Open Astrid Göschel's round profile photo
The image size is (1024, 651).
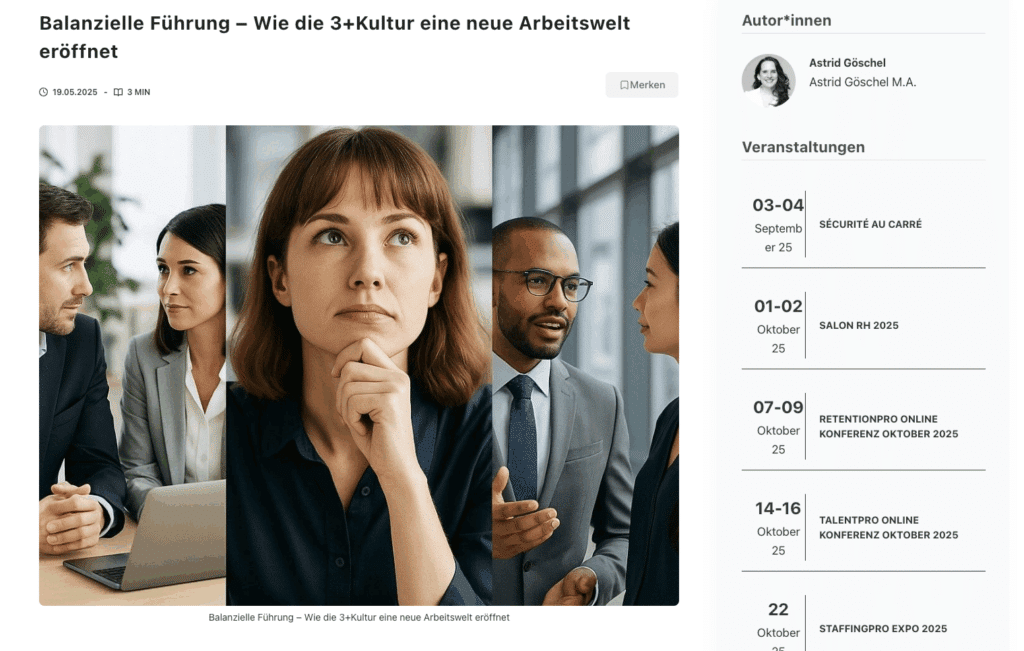point(769,80)
